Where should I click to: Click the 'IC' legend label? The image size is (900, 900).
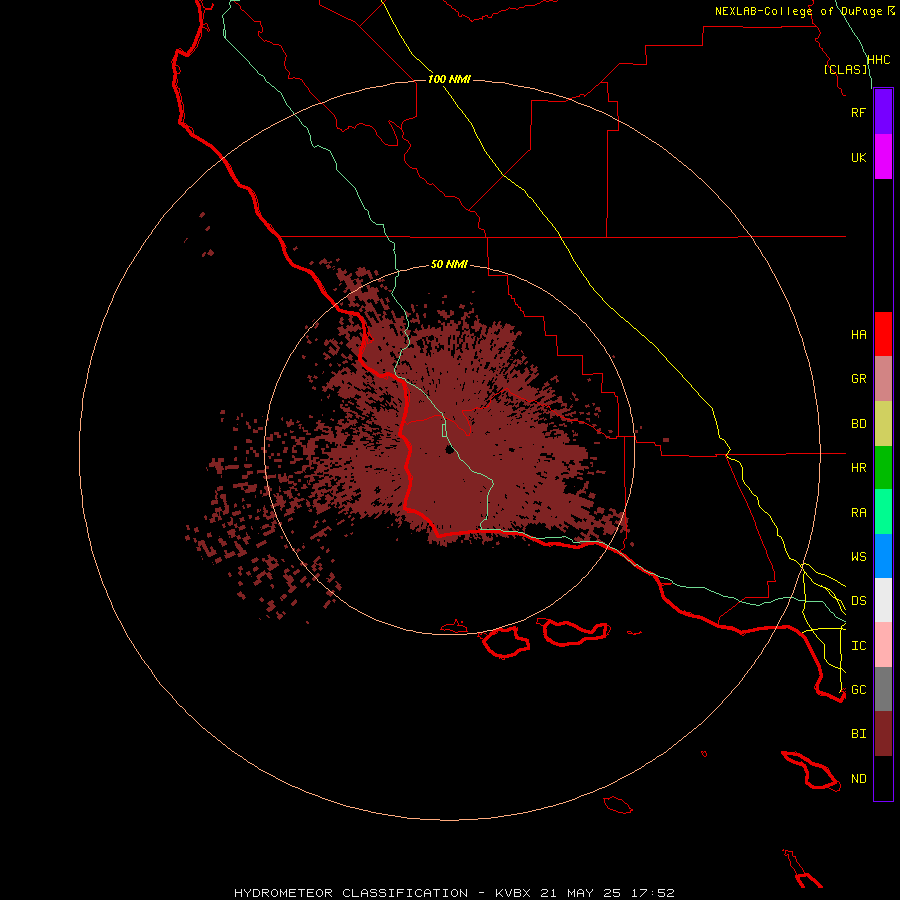coord(858,646)
